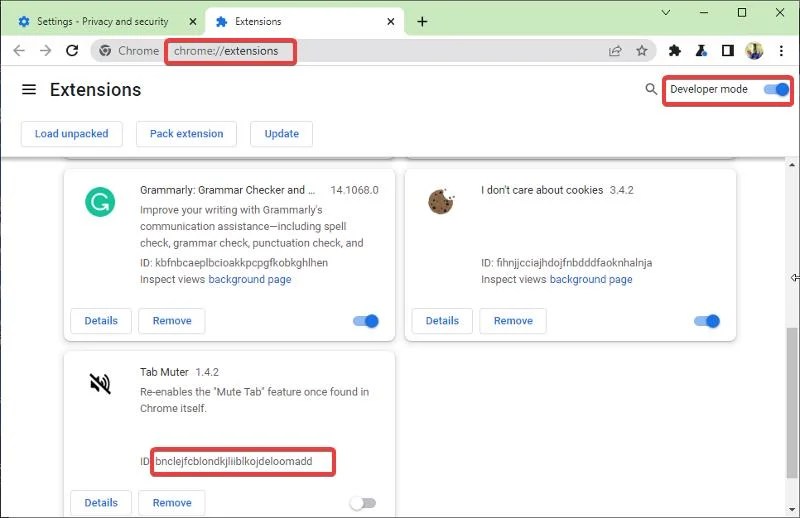Image resolution: width=800 pixels, height=518 pixels.
Task: Open the Chrome three-dot menu
Action: click(781, 51)
